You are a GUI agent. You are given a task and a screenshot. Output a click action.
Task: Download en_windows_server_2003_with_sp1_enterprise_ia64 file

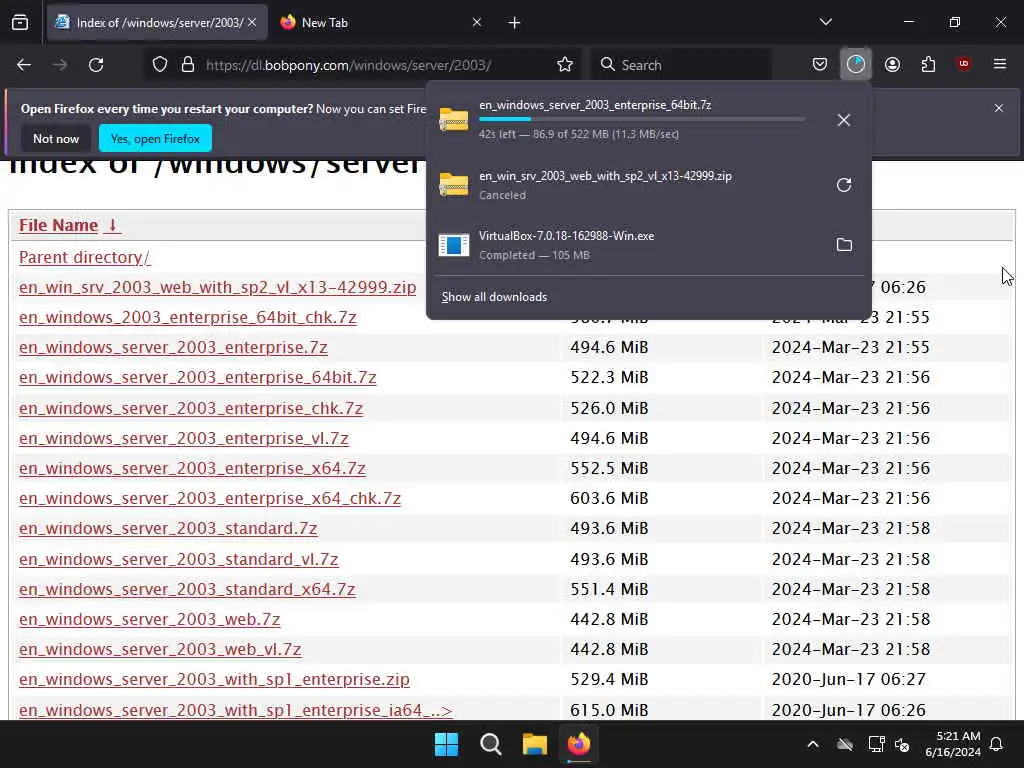tap(236, 710)
